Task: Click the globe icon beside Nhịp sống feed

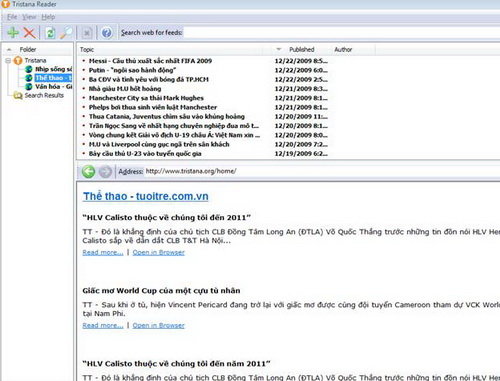Action: click(29, 69)
